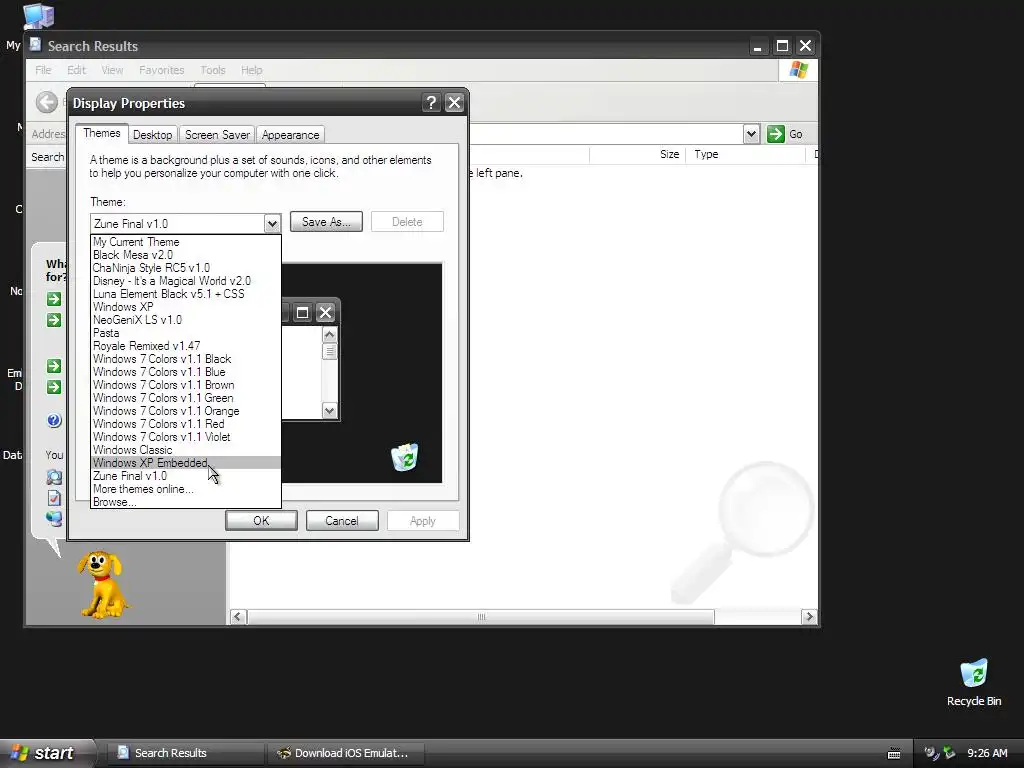Sort by Size column header

click(637, 154)
